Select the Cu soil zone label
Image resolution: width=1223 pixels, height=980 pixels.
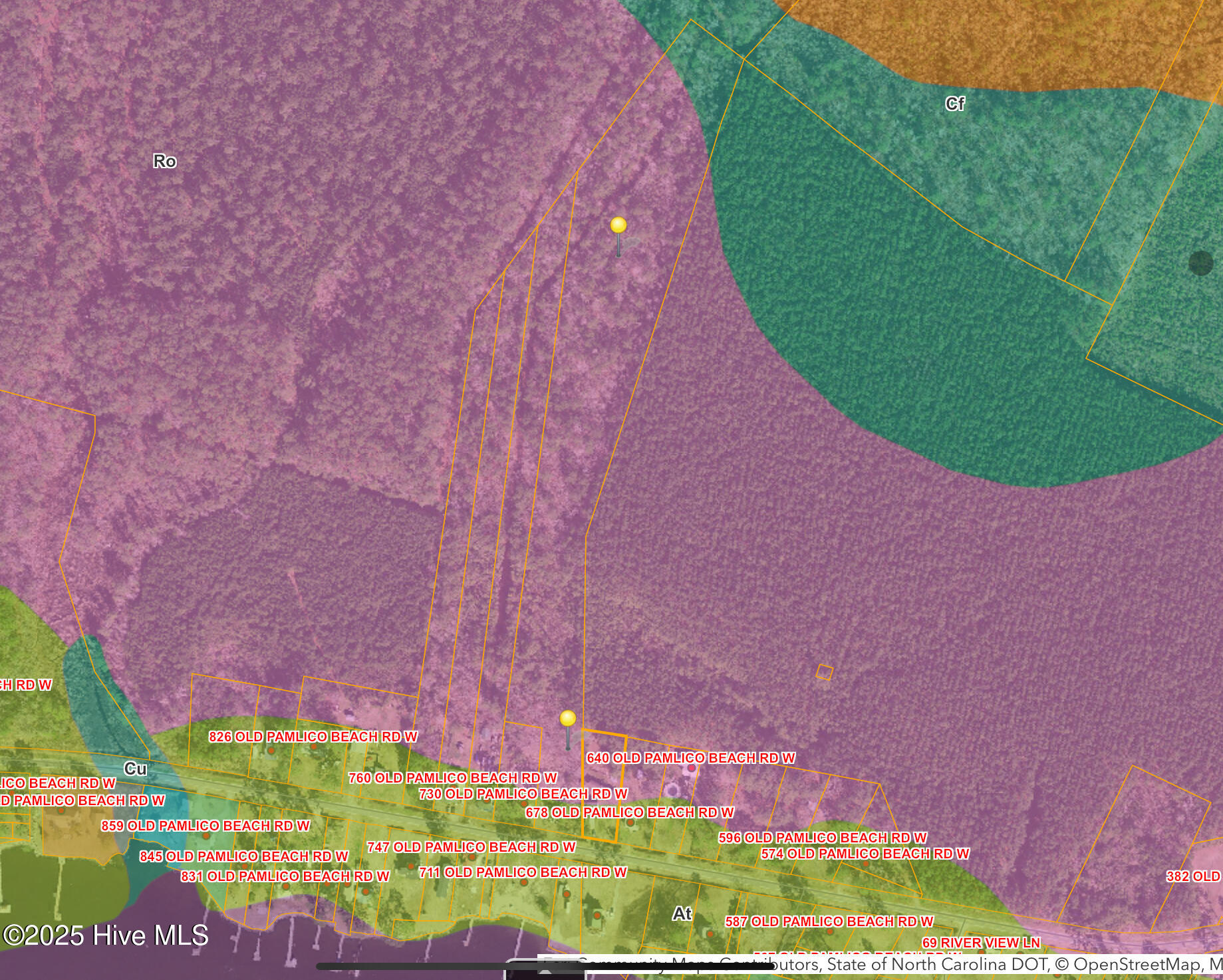(x=135, y=769)
